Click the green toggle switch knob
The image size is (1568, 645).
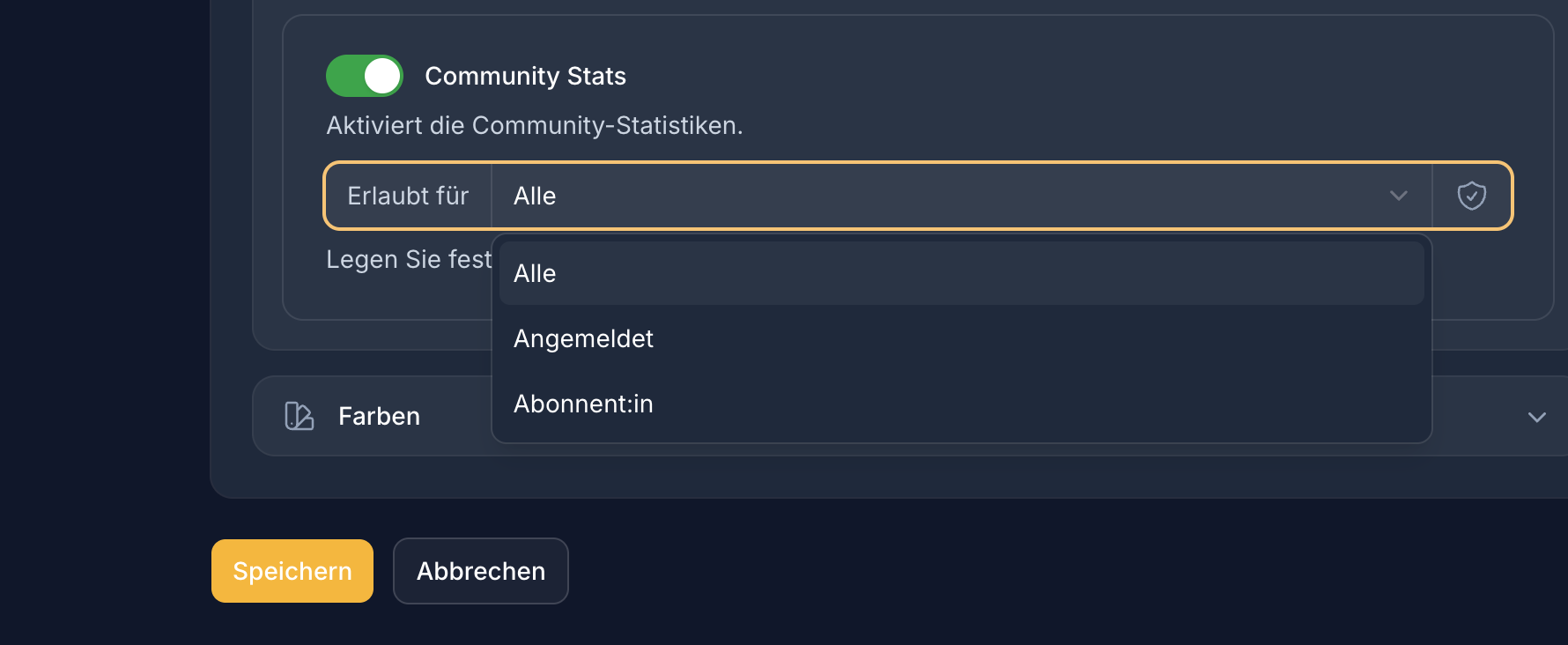point(381,76)
